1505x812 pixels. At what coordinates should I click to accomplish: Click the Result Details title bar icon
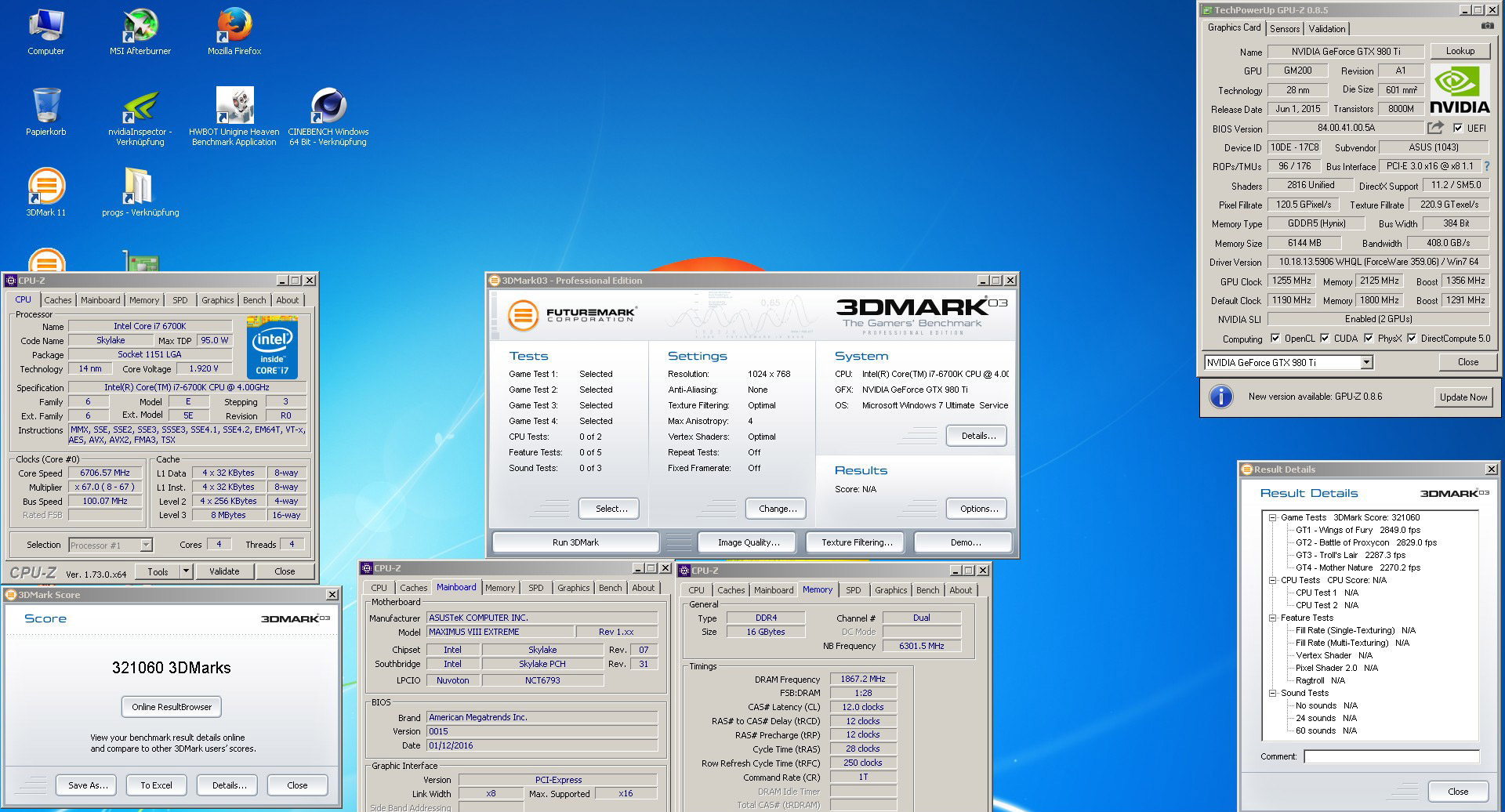tap(1246, 469)
